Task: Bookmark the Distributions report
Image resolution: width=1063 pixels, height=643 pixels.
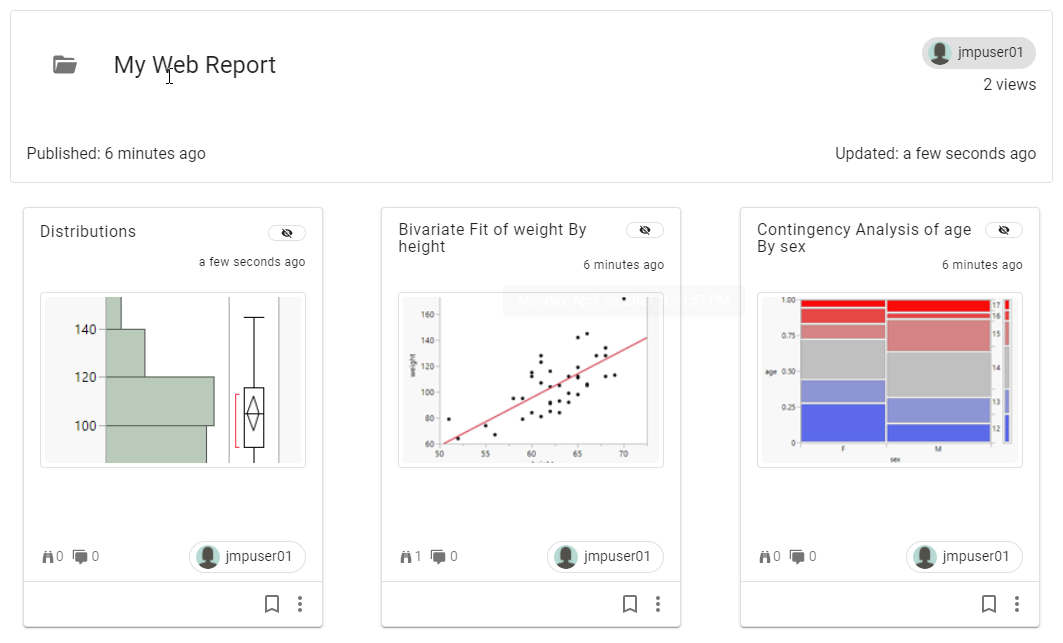Action: point(271,604)
